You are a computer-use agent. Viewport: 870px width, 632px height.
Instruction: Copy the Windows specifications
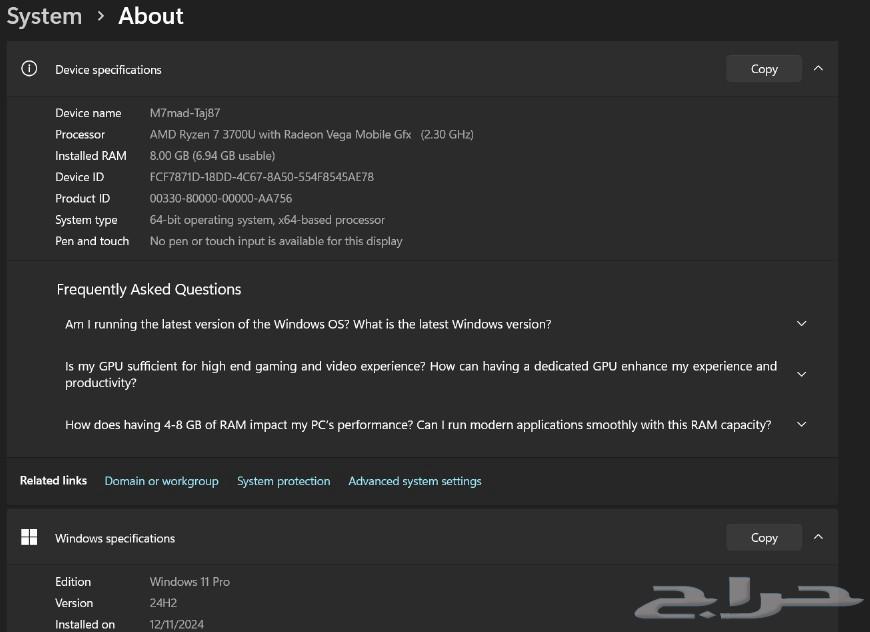tap(764, 537)
